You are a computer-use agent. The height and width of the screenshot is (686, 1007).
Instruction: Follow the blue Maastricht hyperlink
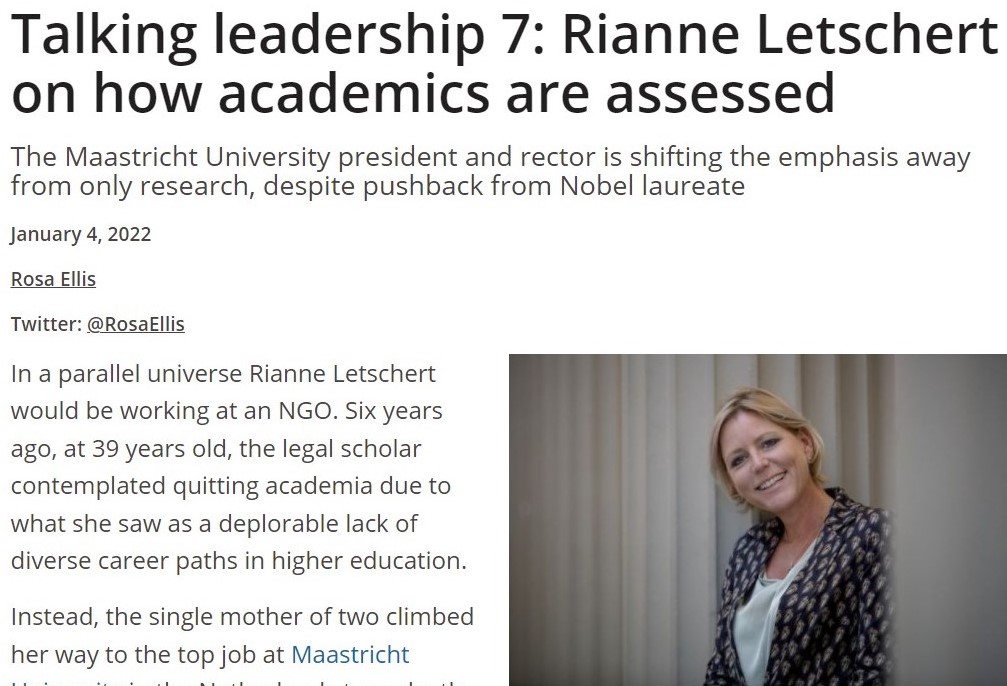pos(350,655)
